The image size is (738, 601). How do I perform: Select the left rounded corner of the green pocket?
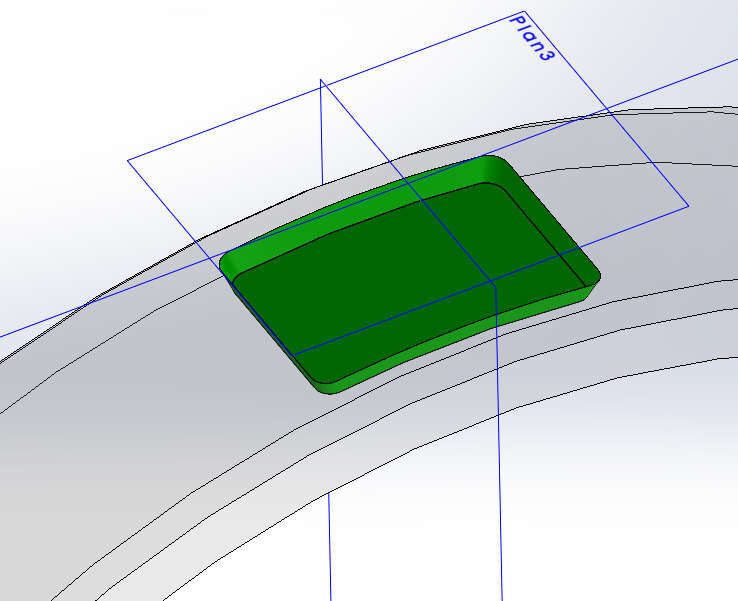(228, 263)
